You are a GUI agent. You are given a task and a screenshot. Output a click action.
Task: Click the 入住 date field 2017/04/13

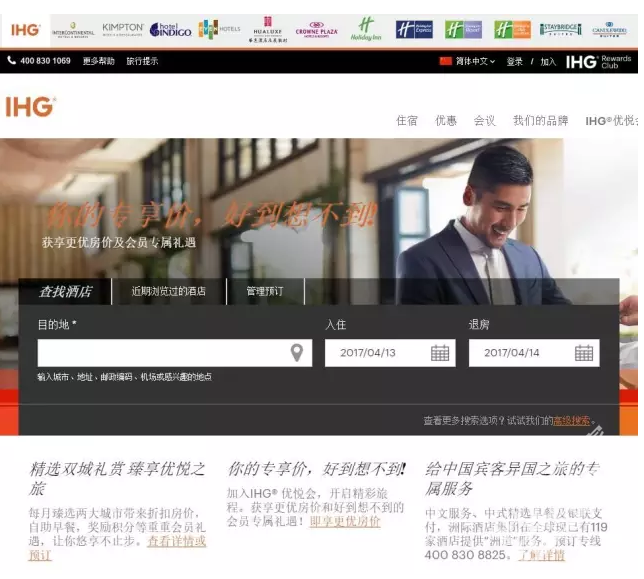pos(390,353)
